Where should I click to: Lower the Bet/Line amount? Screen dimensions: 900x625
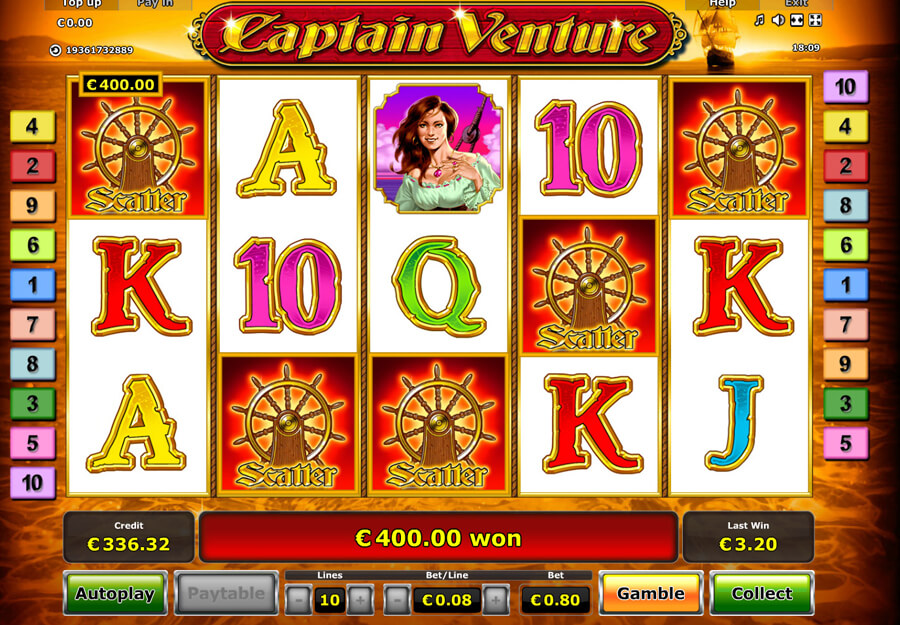pyautogui.click(x=397, y=600)
